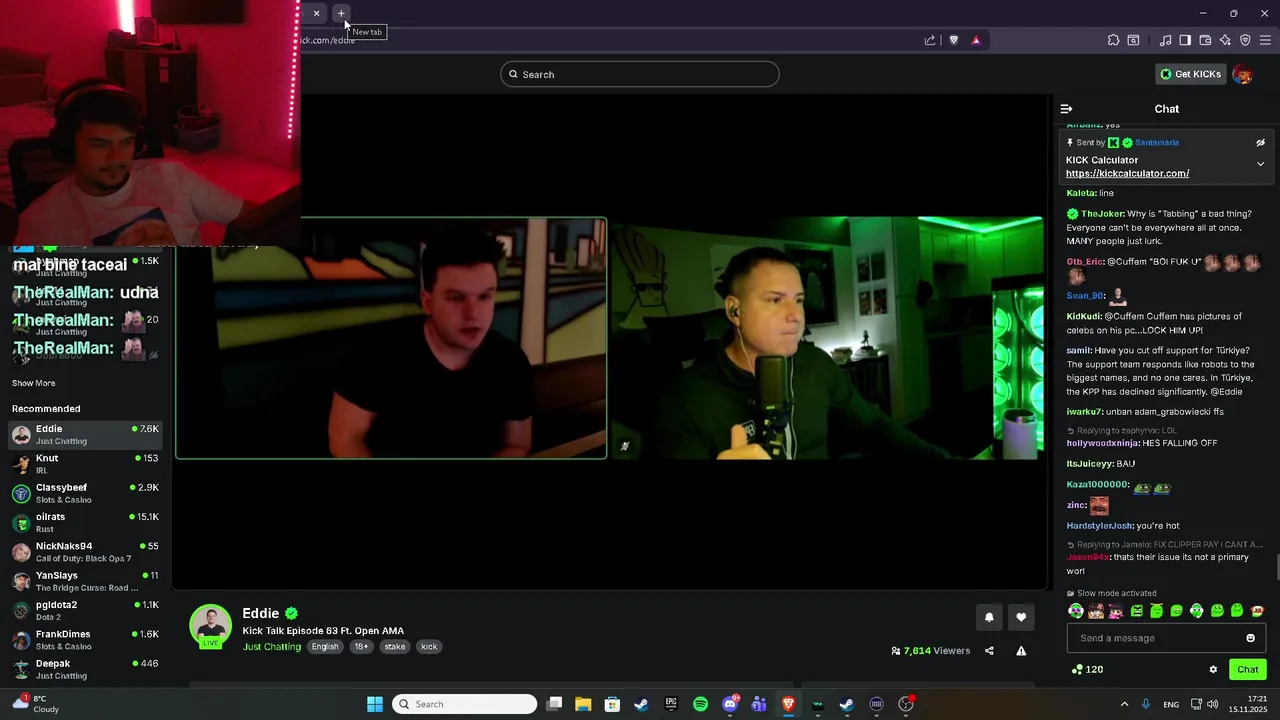This screenshot has height=720, width=1280.
Task: Click the Just Chatting category link
Action: pos(272,647)
